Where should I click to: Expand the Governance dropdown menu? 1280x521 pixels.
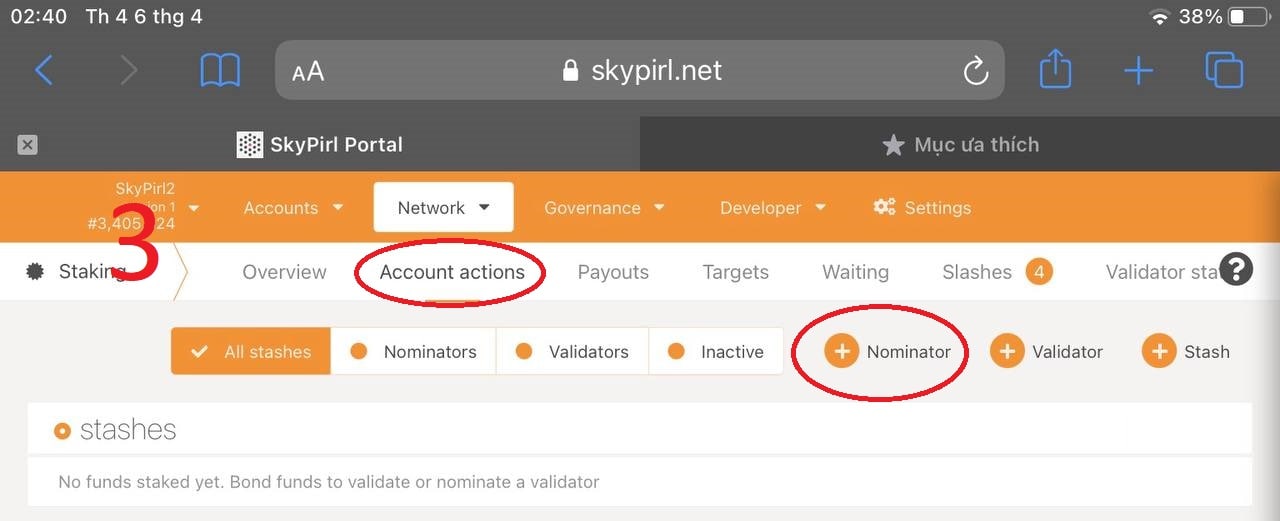pyautogui.click(x=604, y=208)
